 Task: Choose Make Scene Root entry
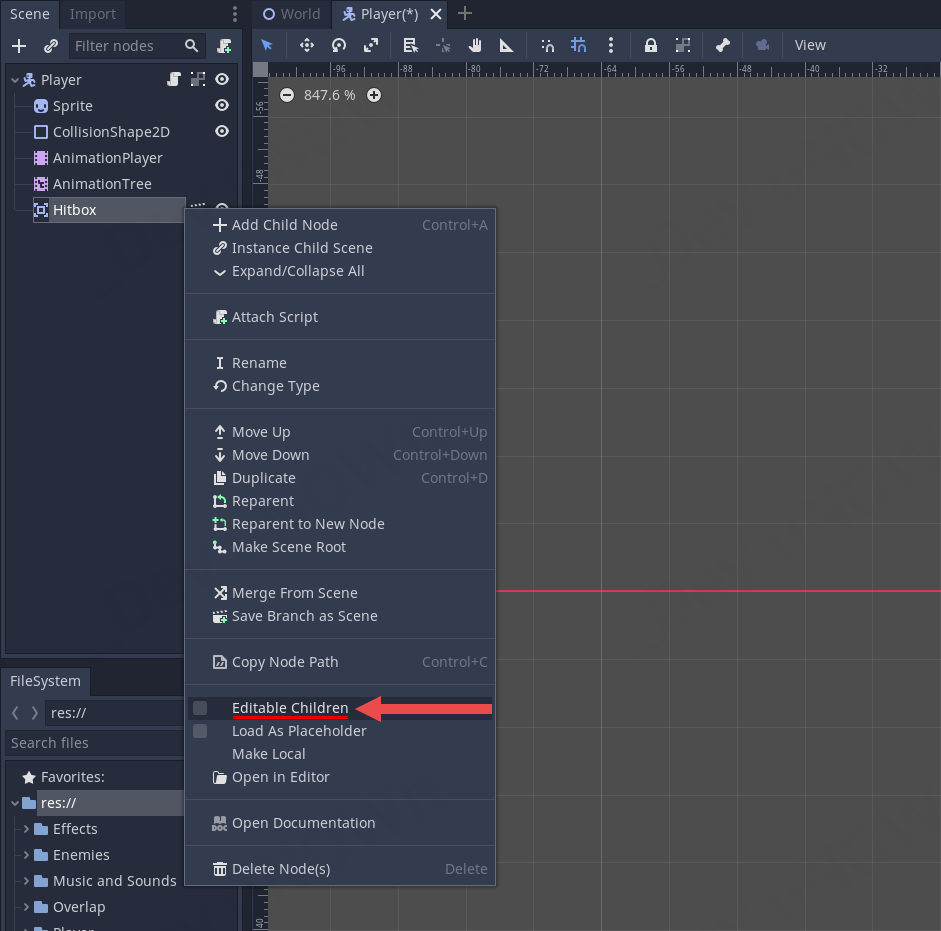pyautogui.click(x=340, y=547)
